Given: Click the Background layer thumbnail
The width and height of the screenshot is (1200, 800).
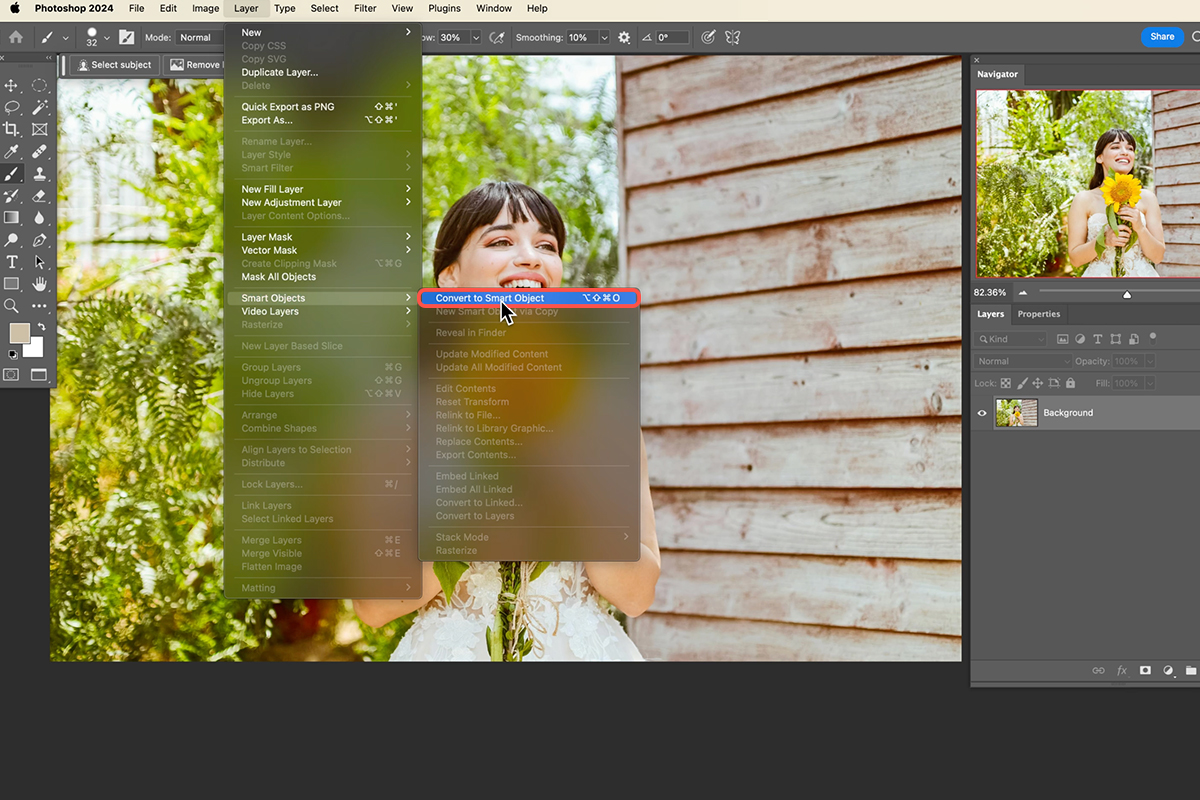Looking at the screenshot, I should (x=1017, y=412).
